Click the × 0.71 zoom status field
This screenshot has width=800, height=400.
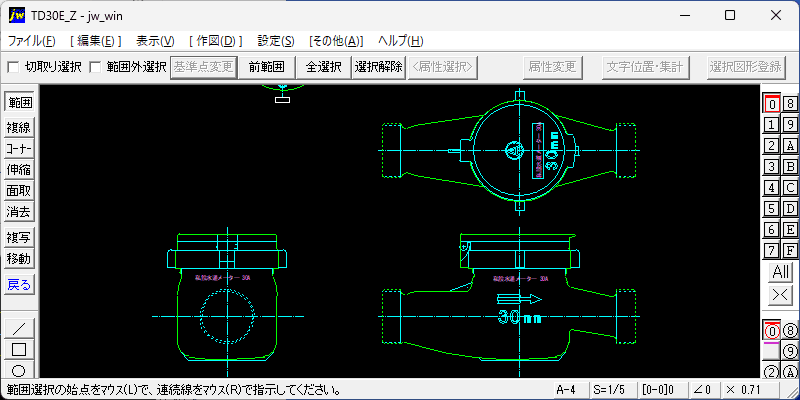click(749, 390)
